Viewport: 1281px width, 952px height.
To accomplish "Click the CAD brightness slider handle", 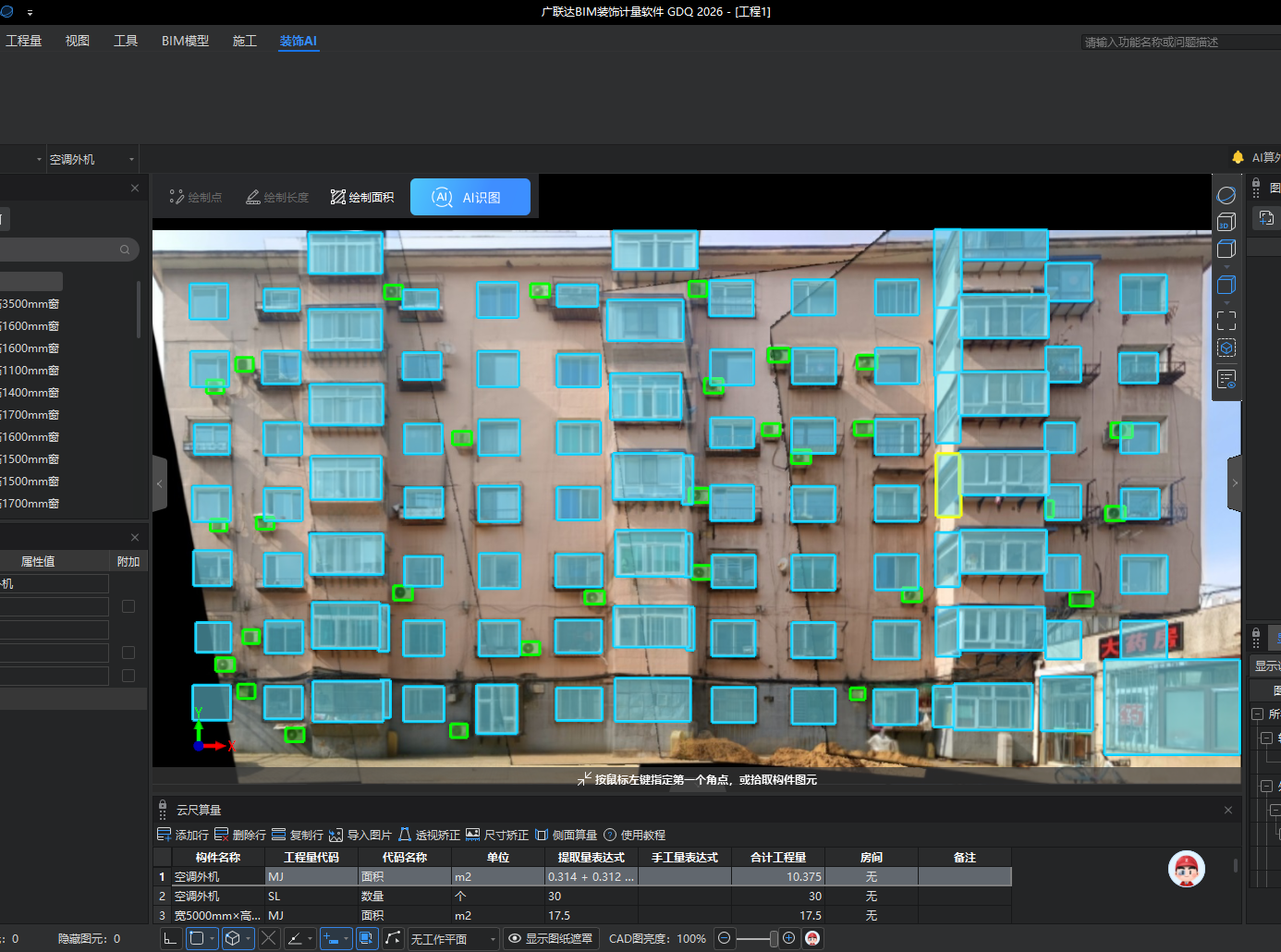I will 774,938.
